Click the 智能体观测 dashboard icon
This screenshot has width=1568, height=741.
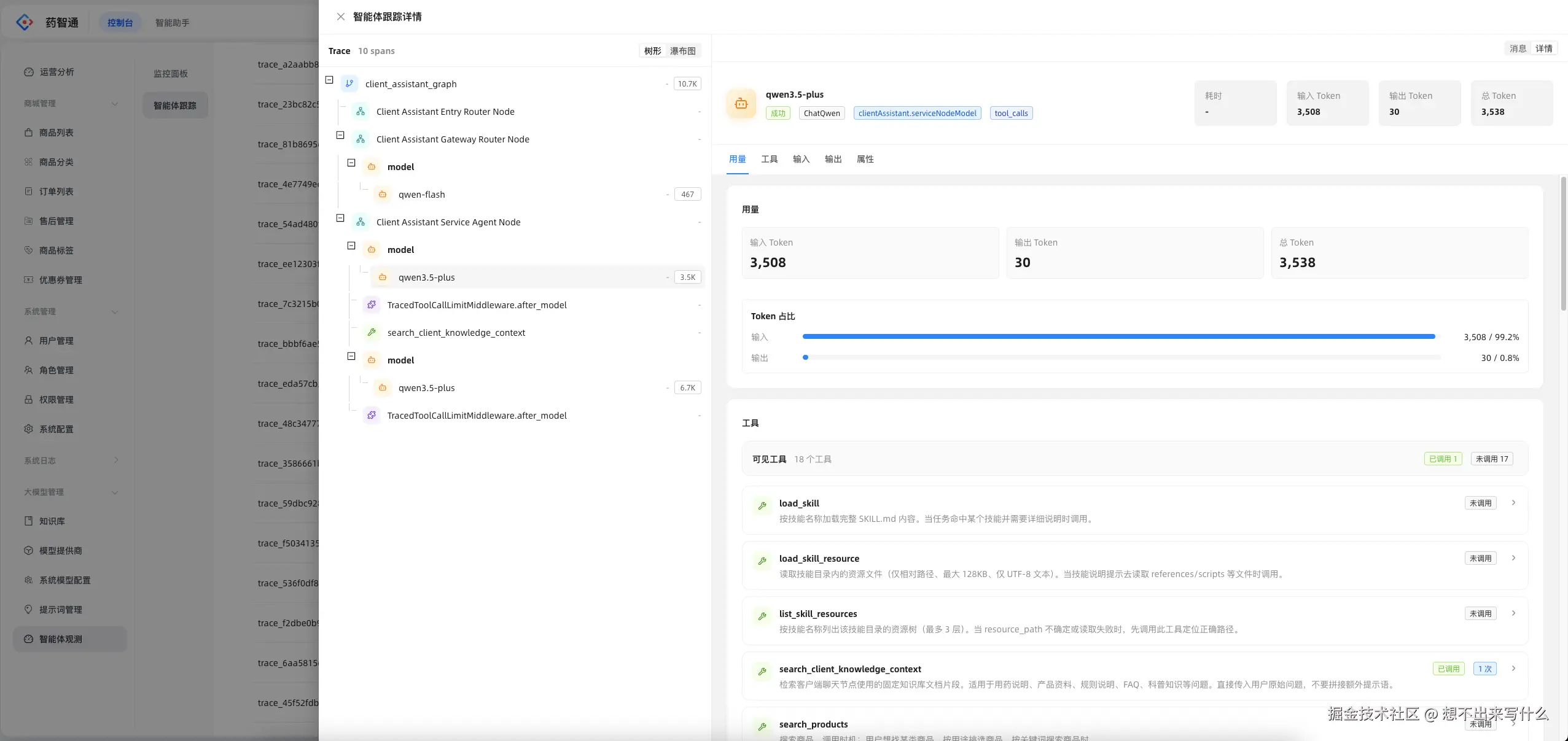click(x=28, y=639)
